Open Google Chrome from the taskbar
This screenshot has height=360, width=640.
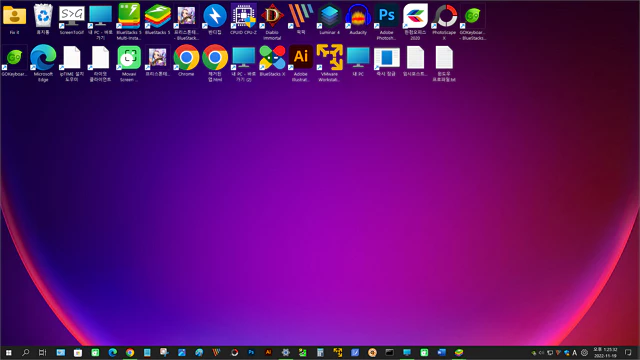(x=130, y=352)
